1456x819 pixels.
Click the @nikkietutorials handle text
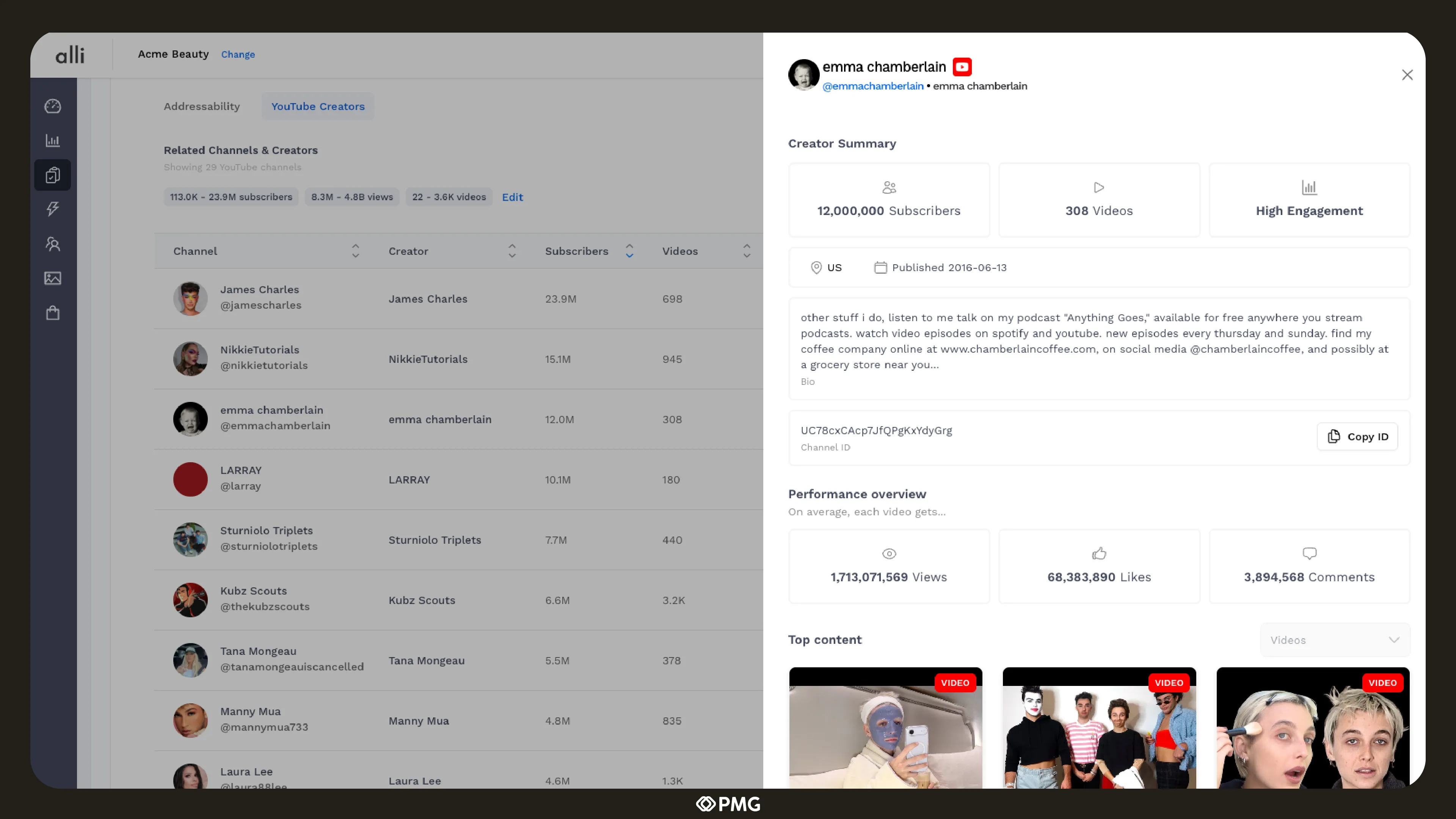tap(264, 366)
